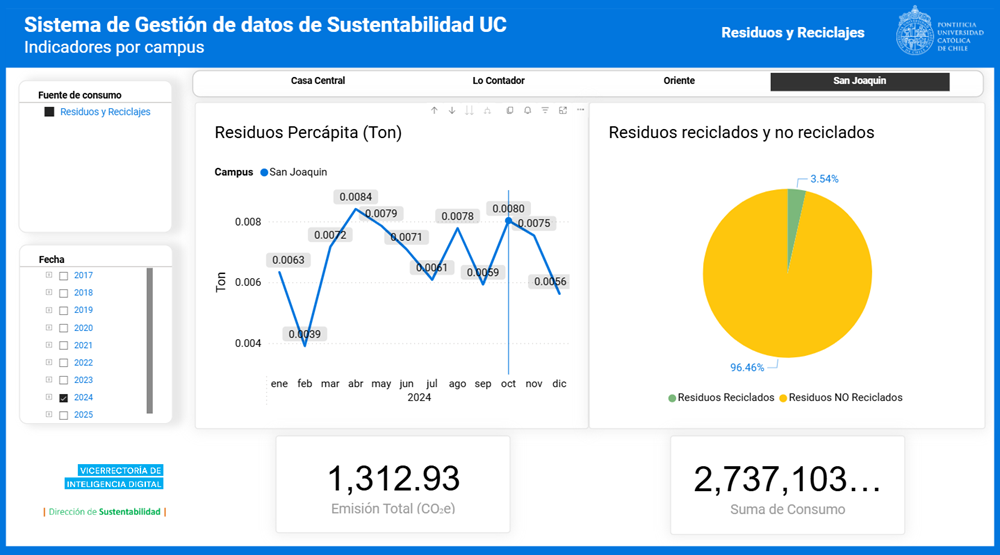Click the copy visual icon
The width and height of the screenshot is (1000, 555).
pyautogui.click(x=510, y=111)
